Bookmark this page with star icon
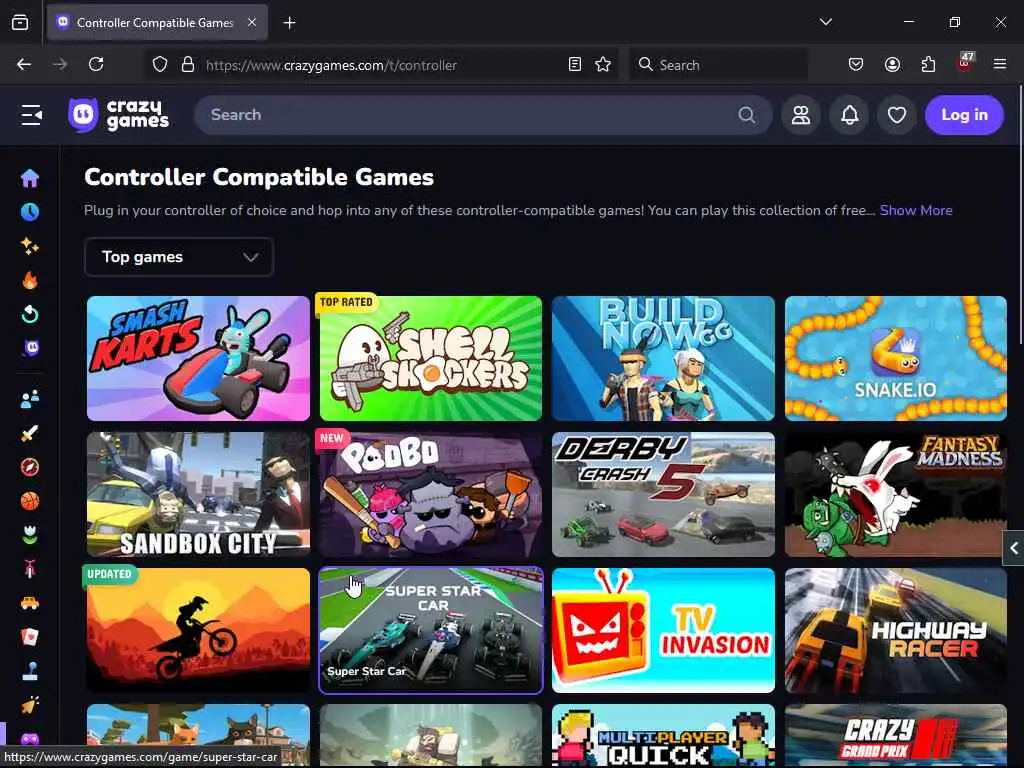 tap(603, 65)
